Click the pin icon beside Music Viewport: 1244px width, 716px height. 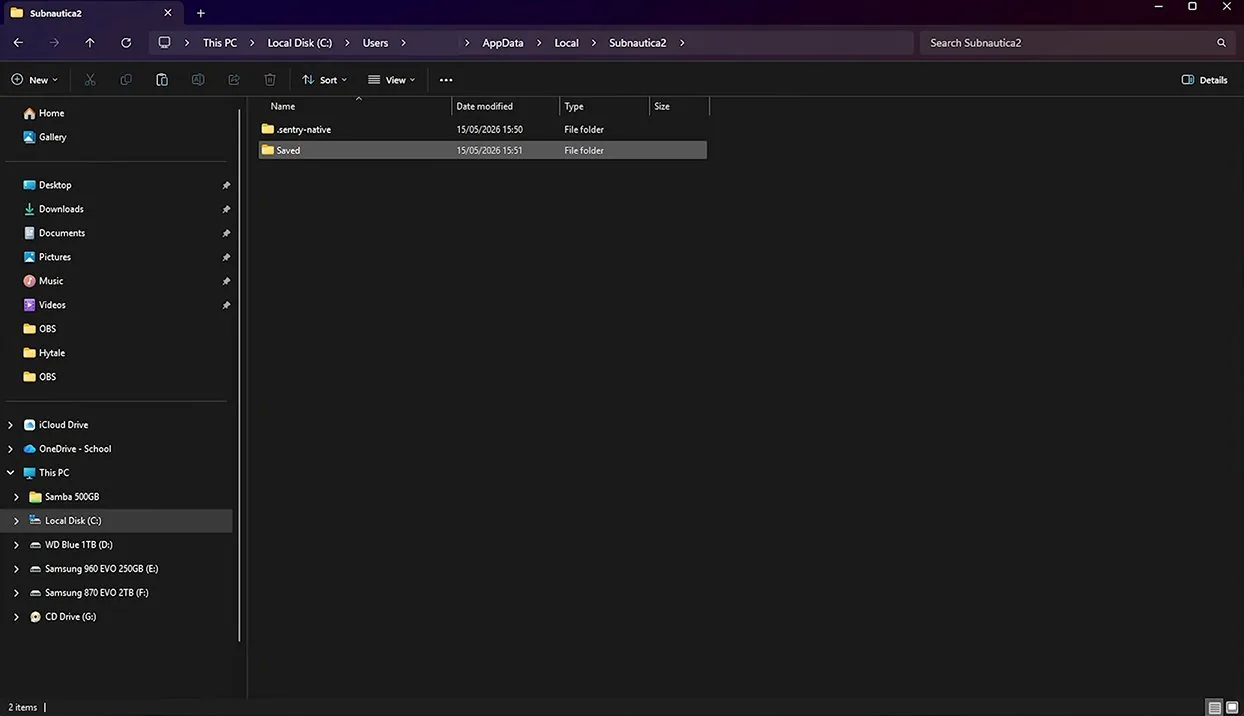(226, 281)
